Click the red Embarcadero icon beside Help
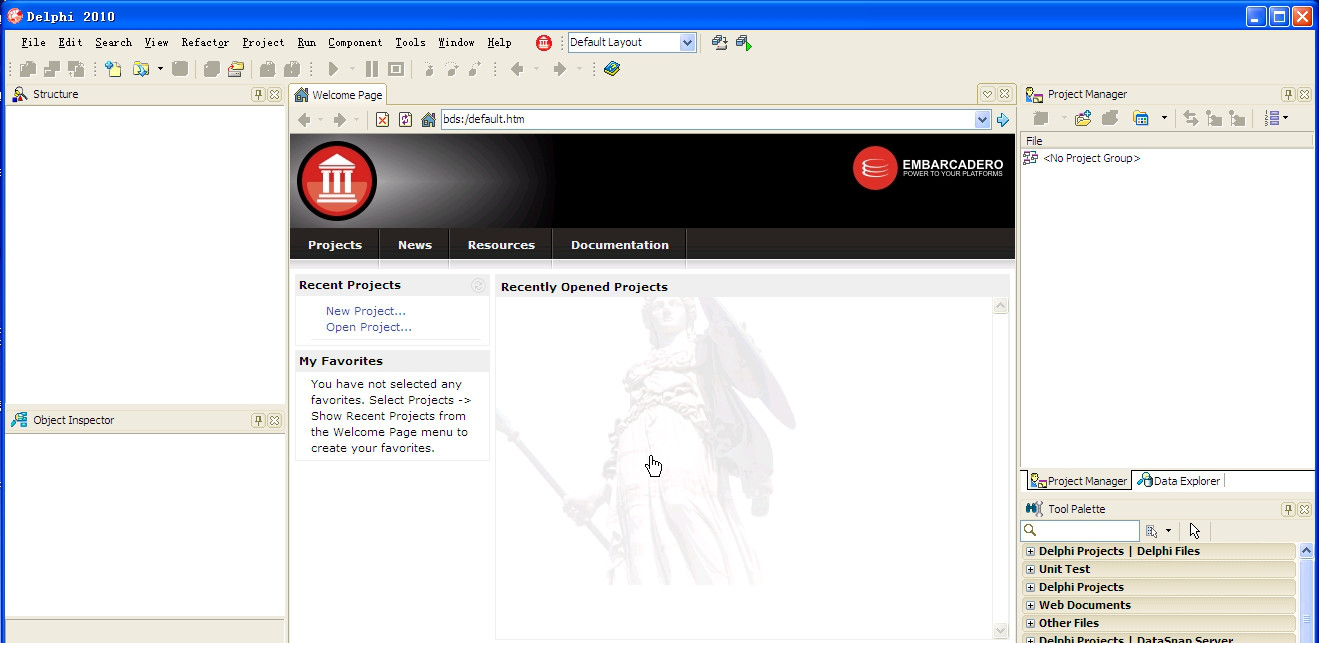1319x668 pixels. pos(543,42)
